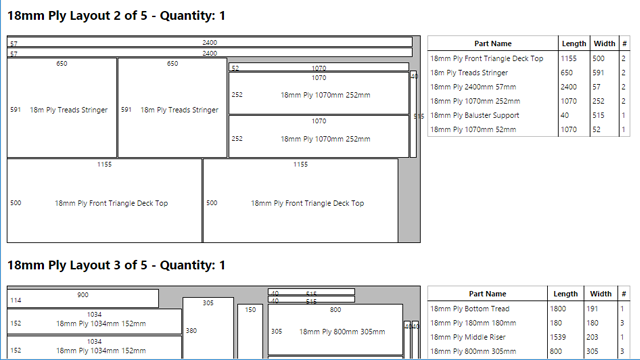
Task: Select the left 18m Ply Treads Stringer panel
Action: [x=62, y=108]
